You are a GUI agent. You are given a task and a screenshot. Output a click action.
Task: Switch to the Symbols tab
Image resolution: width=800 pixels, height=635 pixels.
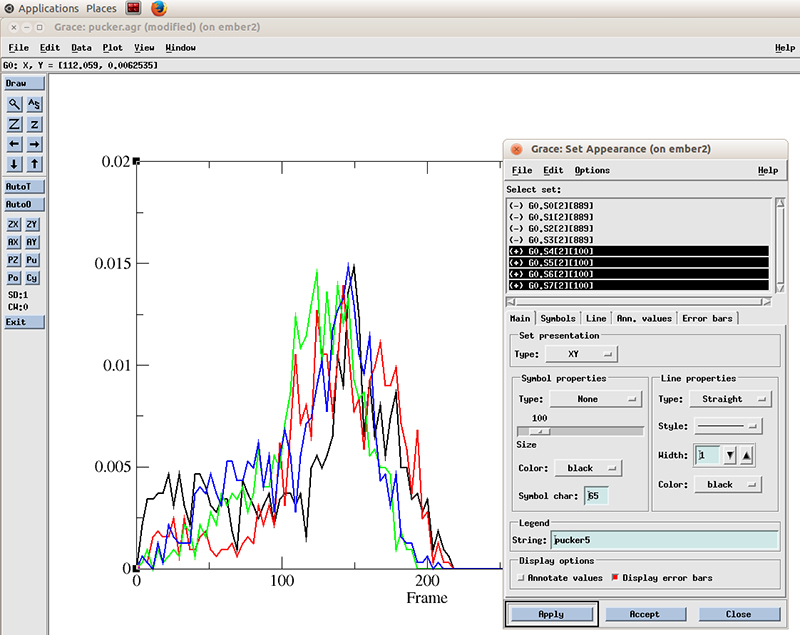(559, 318)
